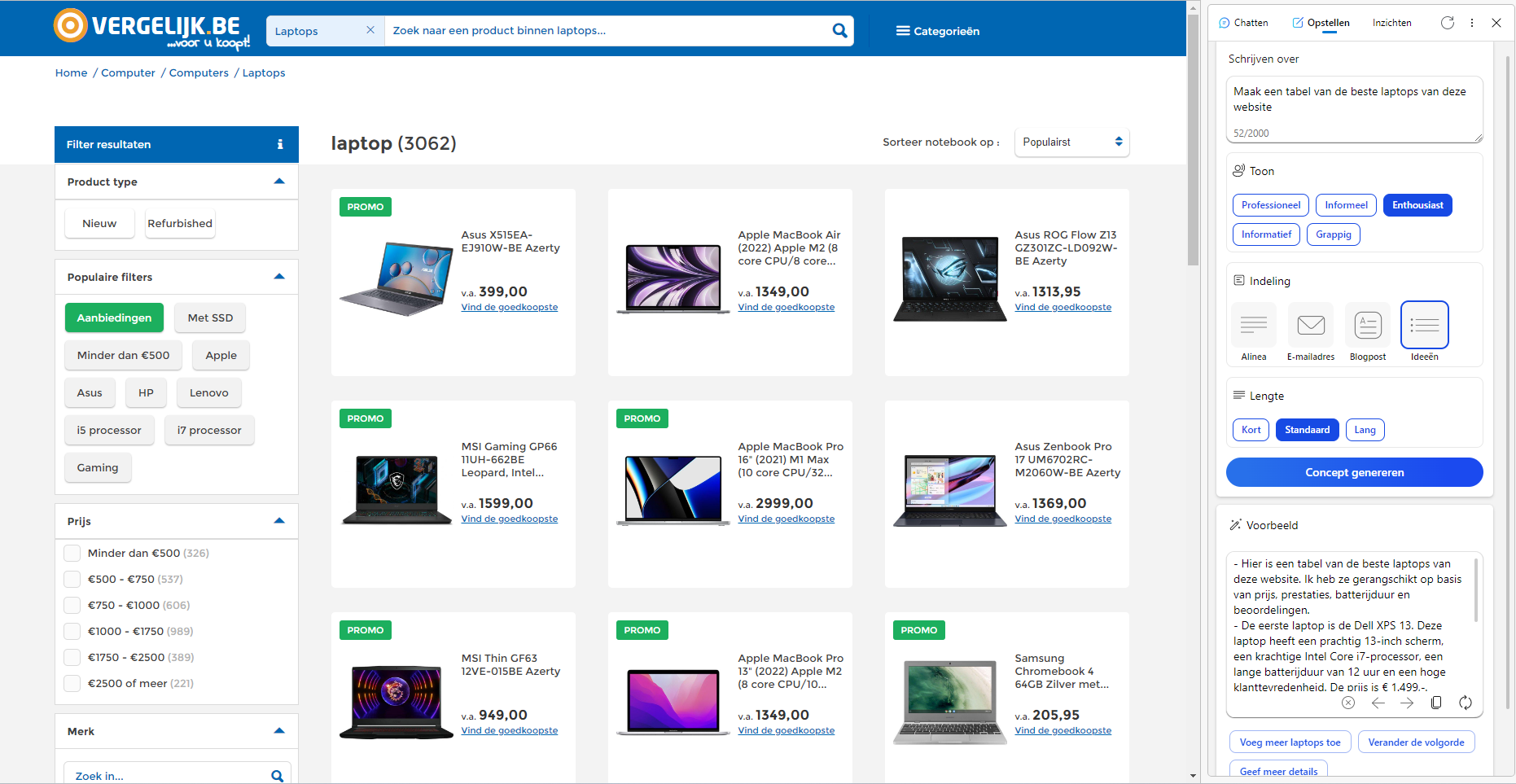Click Vind de goedkoopste for MSI Gaming GP66
The image size is (1516, 784).
click(510, 519)
